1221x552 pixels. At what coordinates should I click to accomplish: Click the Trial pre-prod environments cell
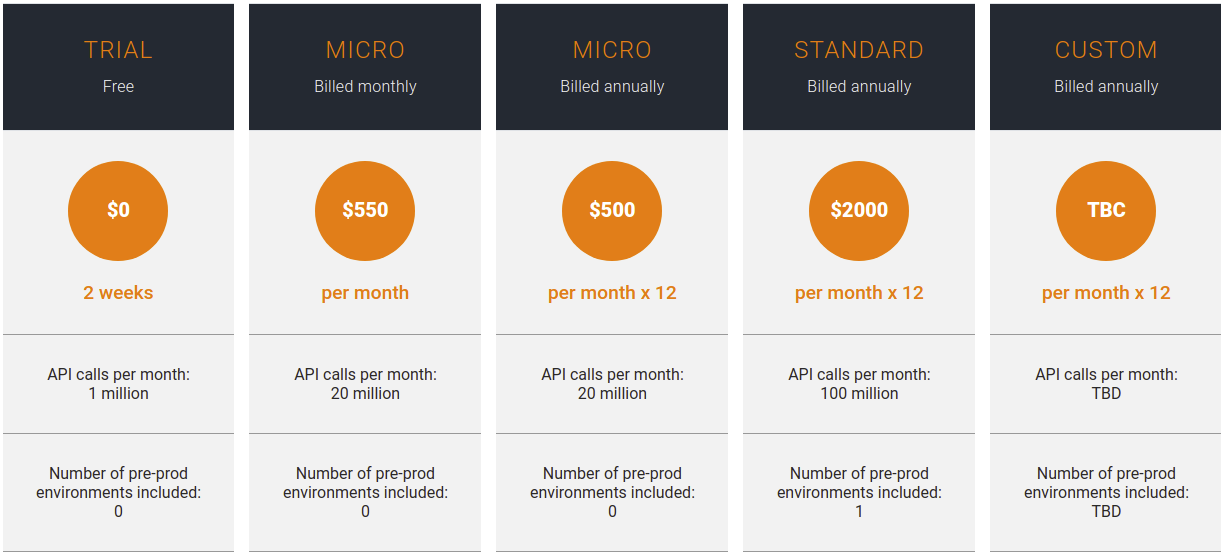point(118,492)
